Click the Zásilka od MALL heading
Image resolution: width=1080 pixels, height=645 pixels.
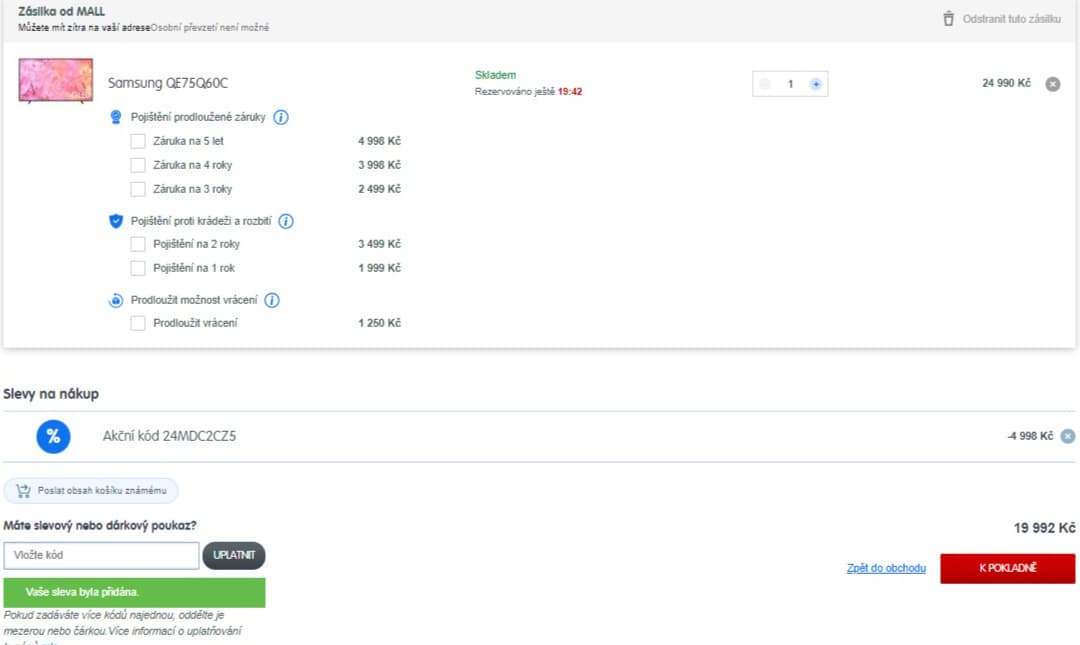[x=61, y=12]
